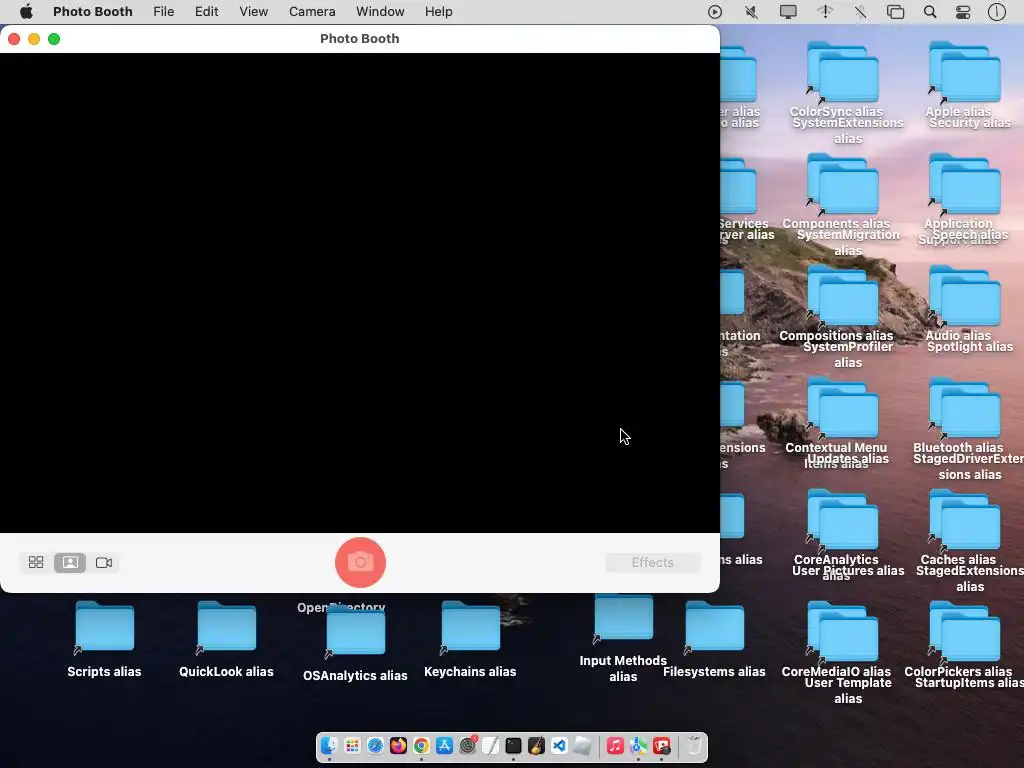Click the User Template alias label

(x=848, y=690)
